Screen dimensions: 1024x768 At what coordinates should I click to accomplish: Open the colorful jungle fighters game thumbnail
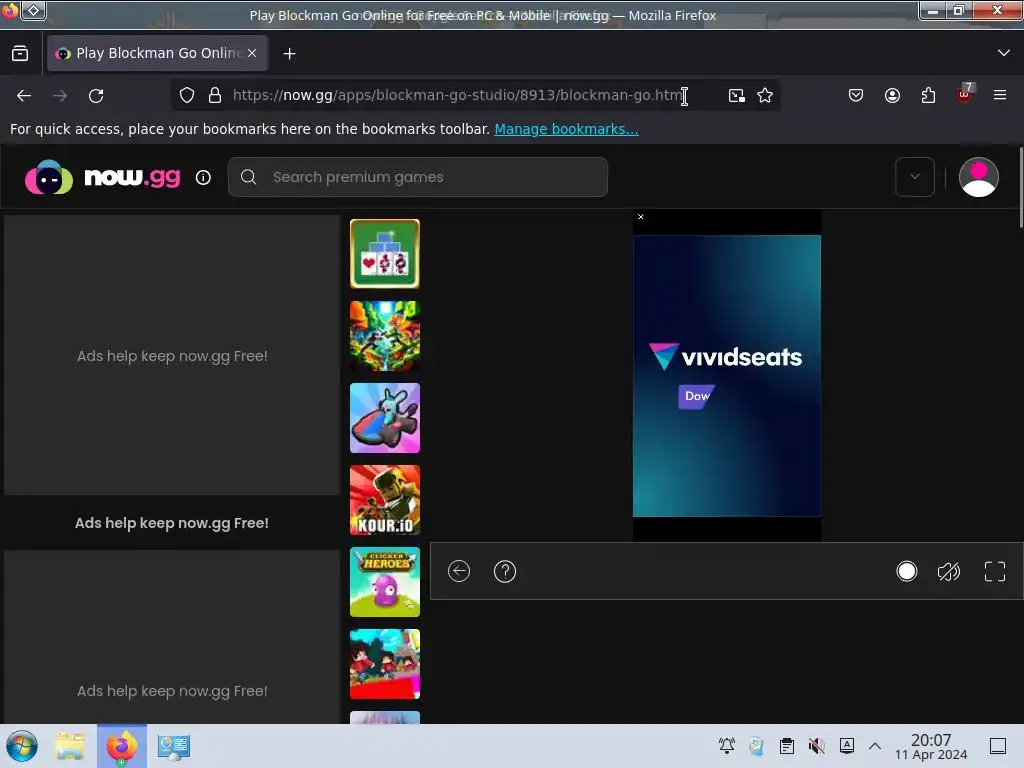[385, 336]
